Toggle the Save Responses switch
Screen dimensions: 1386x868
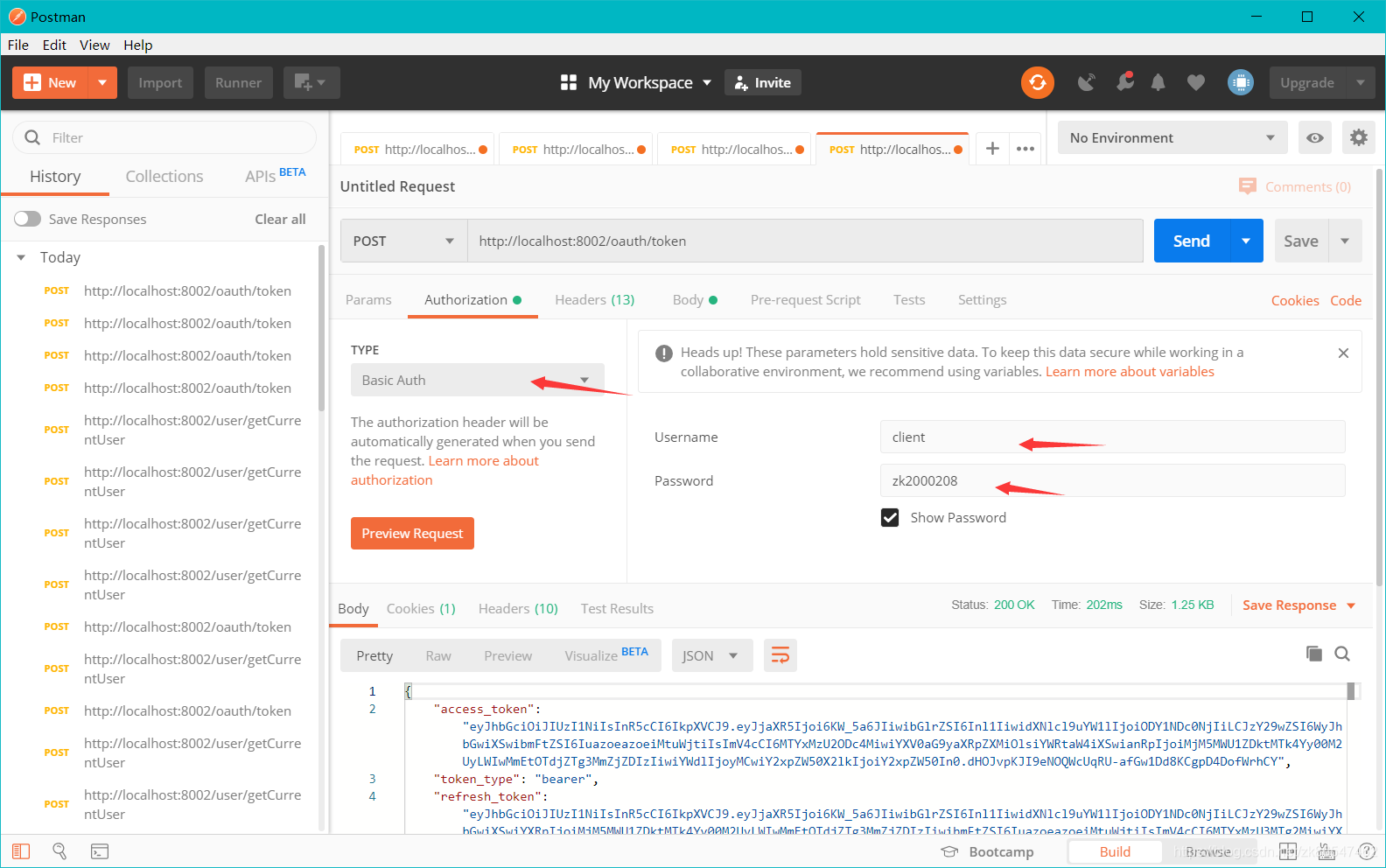28,219
